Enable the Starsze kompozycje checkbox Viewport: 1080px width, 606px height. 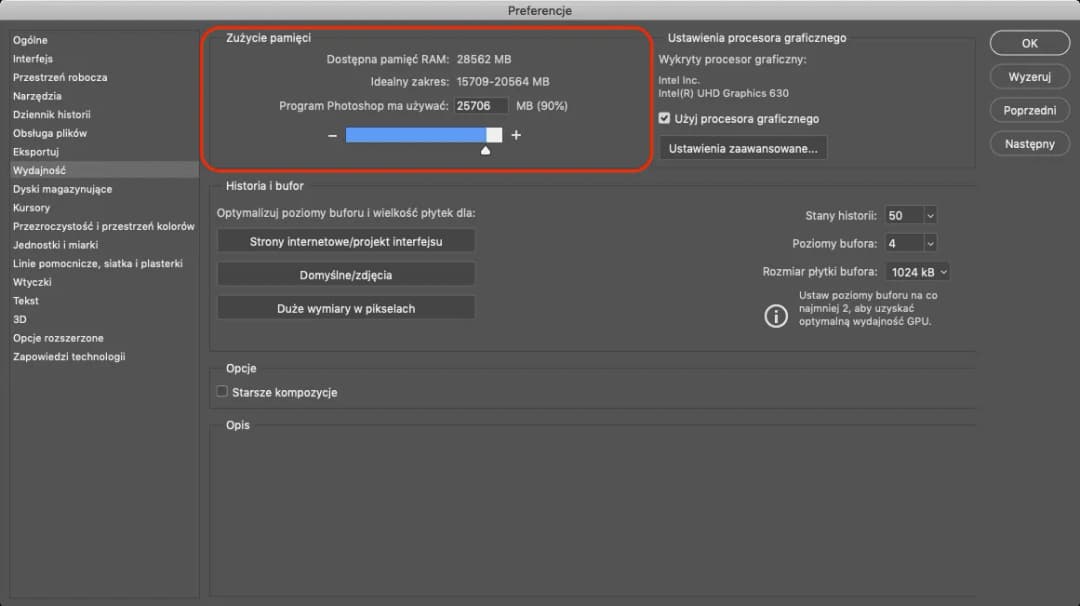(x=222, y=393)
